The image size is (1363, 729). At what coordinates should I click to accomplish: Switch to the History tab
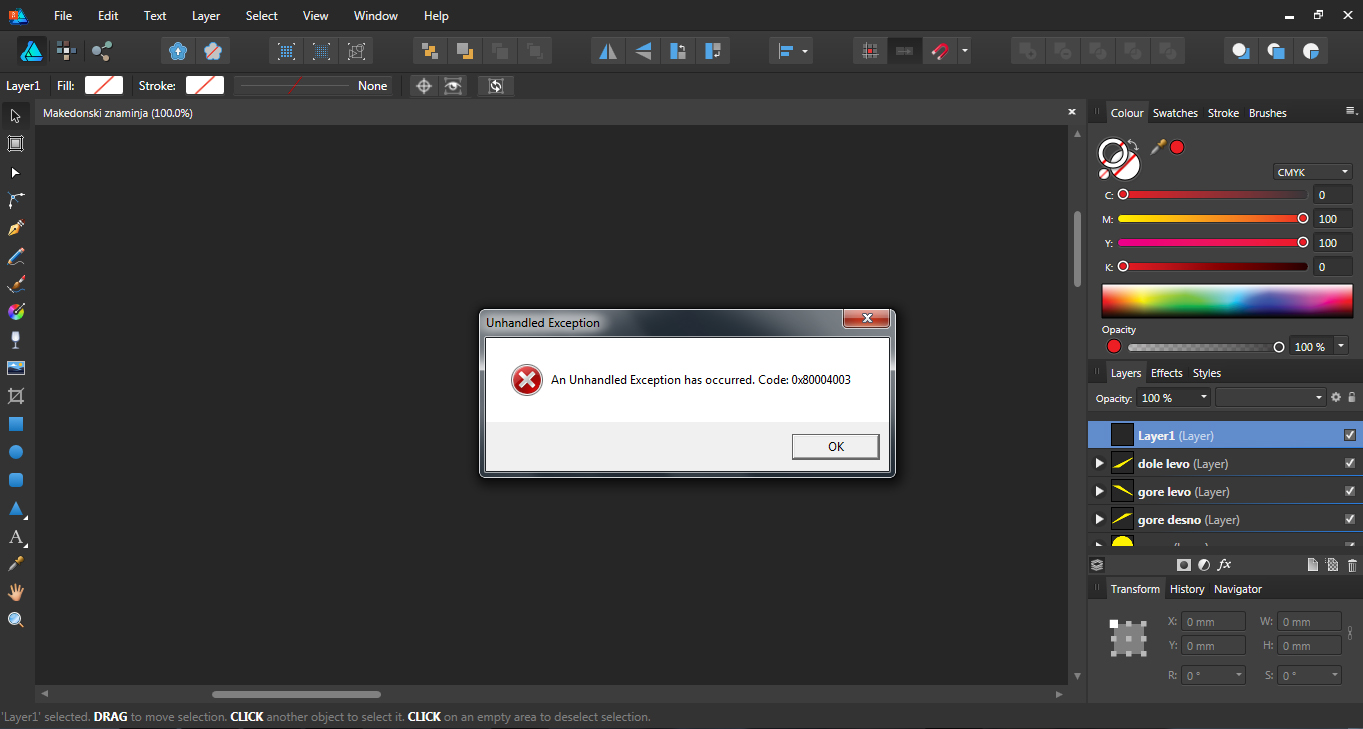tap(1187, 589)
